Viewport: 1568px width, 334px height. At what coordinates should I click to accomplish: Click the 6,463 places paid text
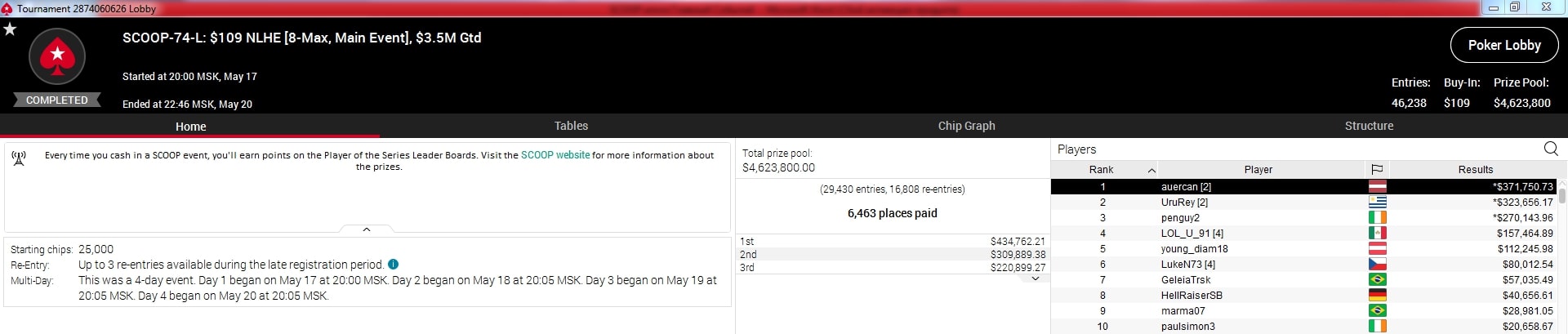pyautogui.click(x=892, y=213)
